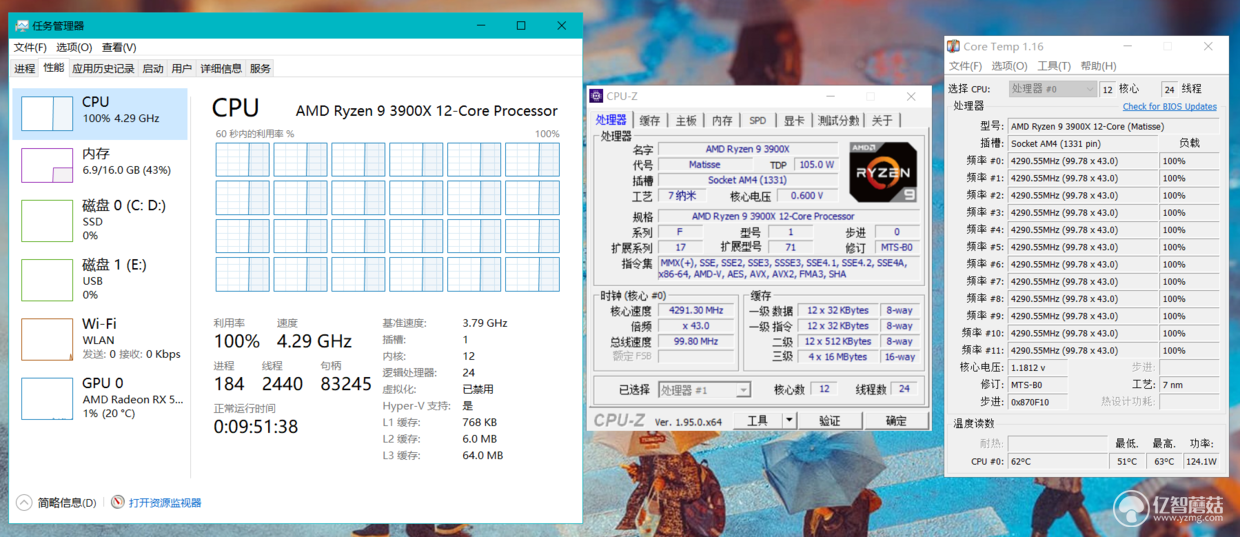Click Check for BIOS Updates link

pyautogui.click(x=1169, y=106)
